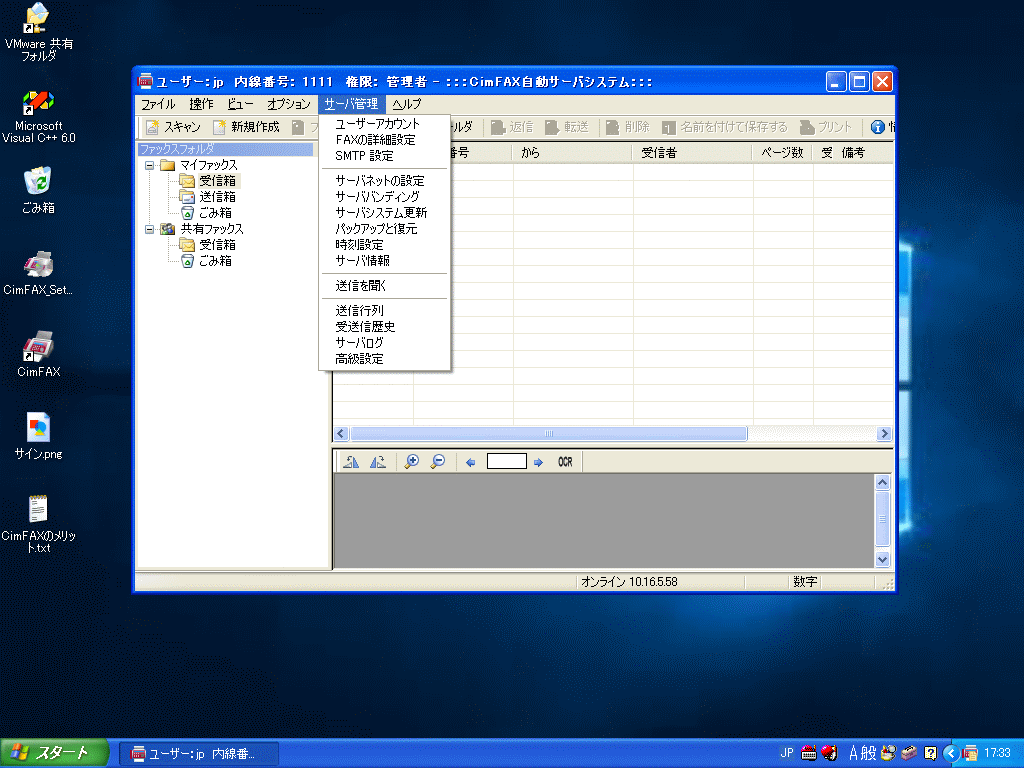Click the 削除 delete toolbar icon
Viewport: 1024px width, 768px height.
pos(613,127)
